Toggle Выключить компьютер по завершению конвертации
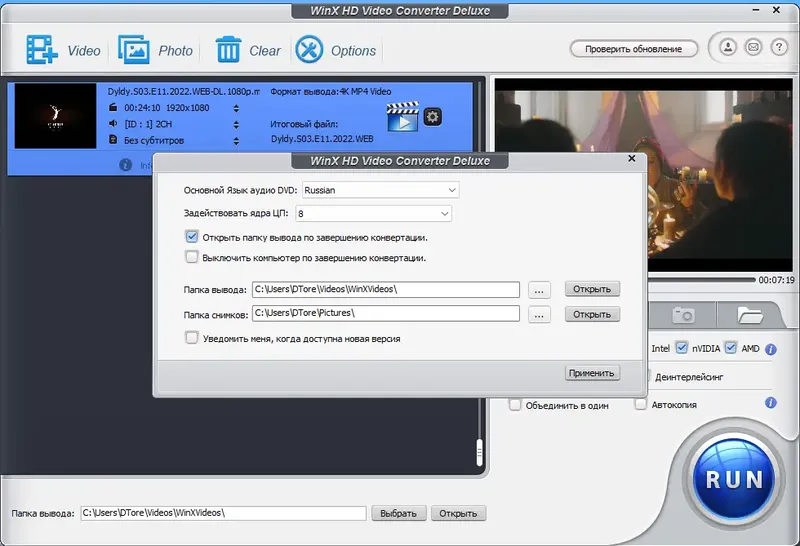 click(x=192, y=257)
